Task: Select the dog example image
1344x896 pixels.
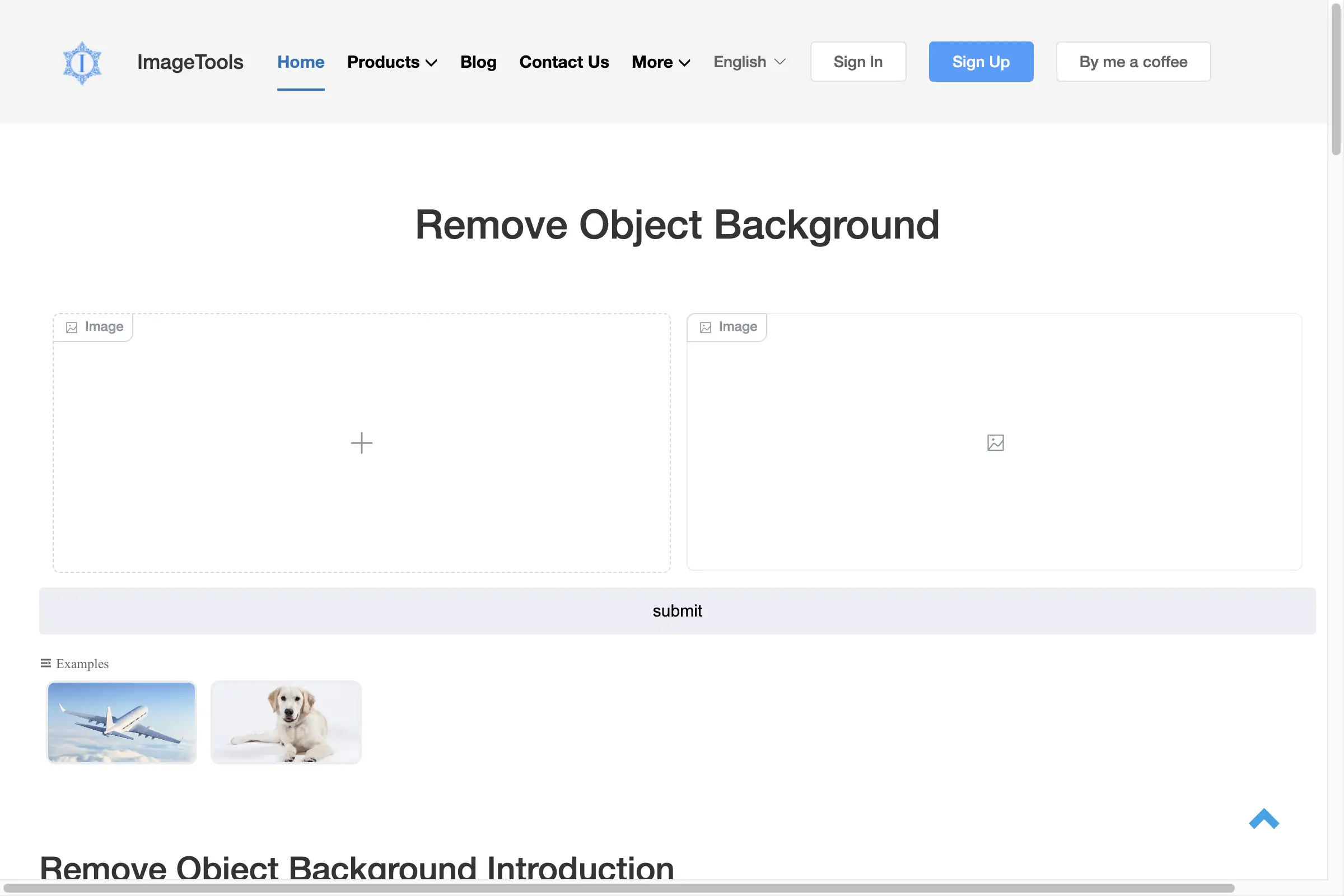Action: 286,722
